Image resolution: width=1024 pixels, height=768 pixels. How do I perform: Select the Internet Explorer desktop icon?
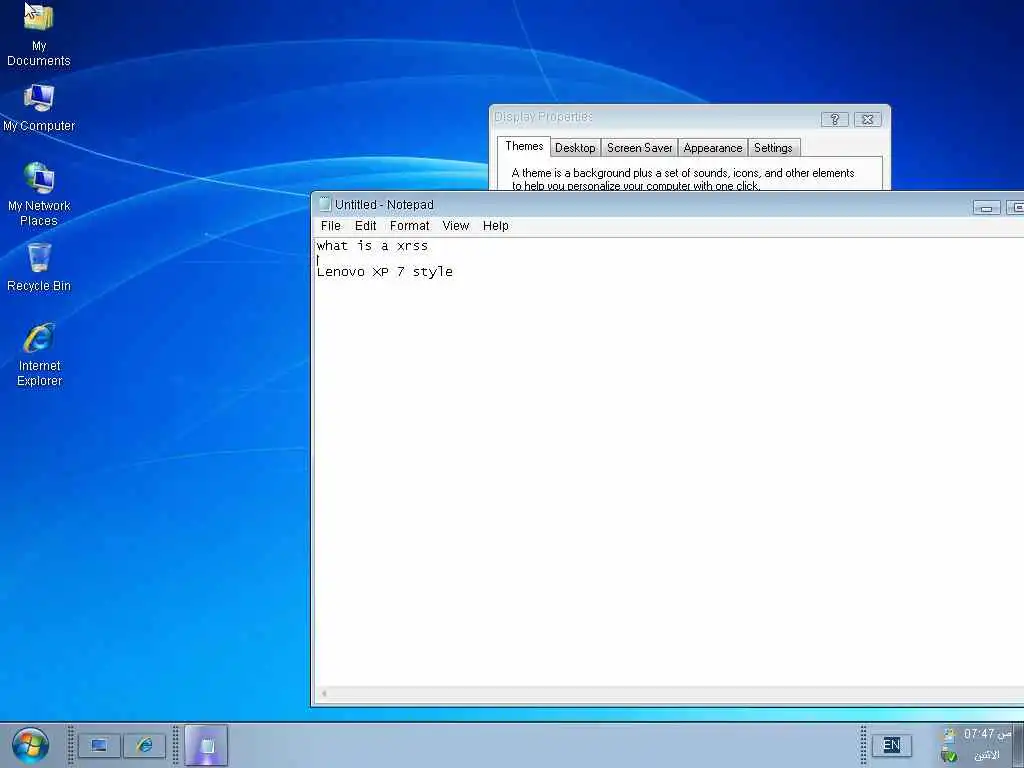pyautogui.click(x=39, y=355)
